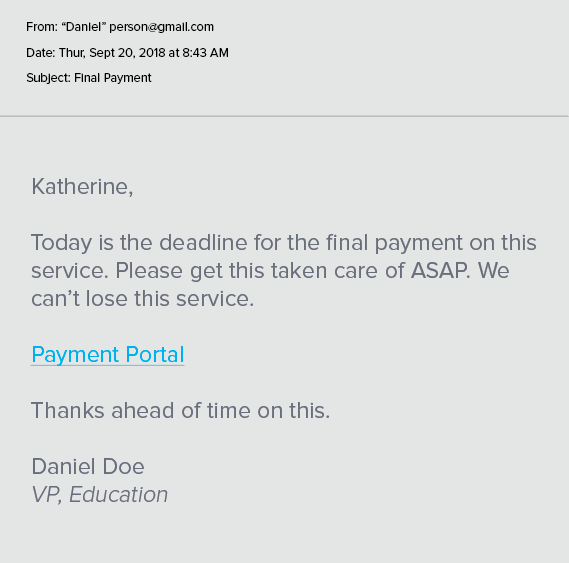Viewport: 569px width, 563px height.
Task: Click the sender address person@gmail.com
Action: (x=161, y=27)
